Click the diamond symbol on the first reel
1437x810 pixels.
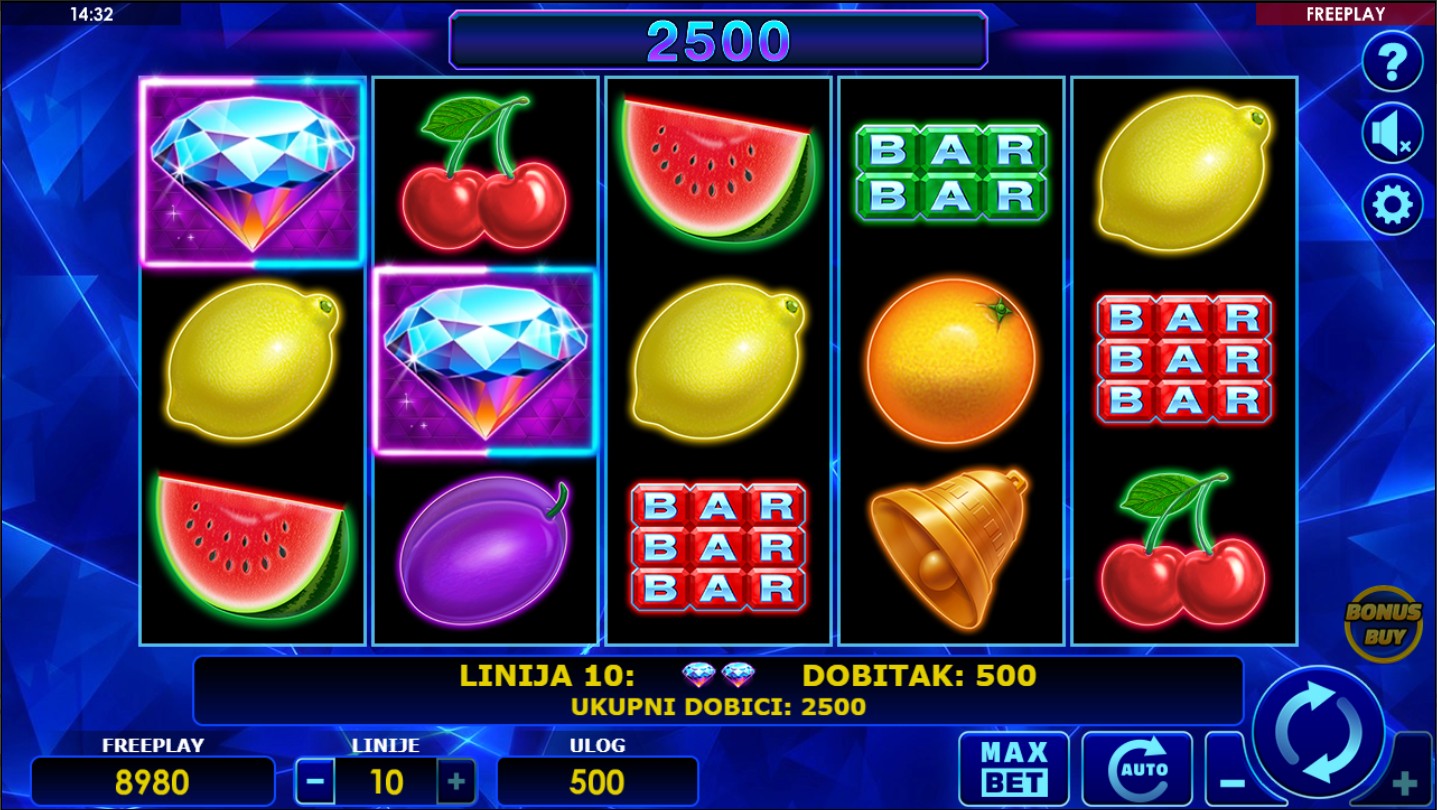coord(253,173)
